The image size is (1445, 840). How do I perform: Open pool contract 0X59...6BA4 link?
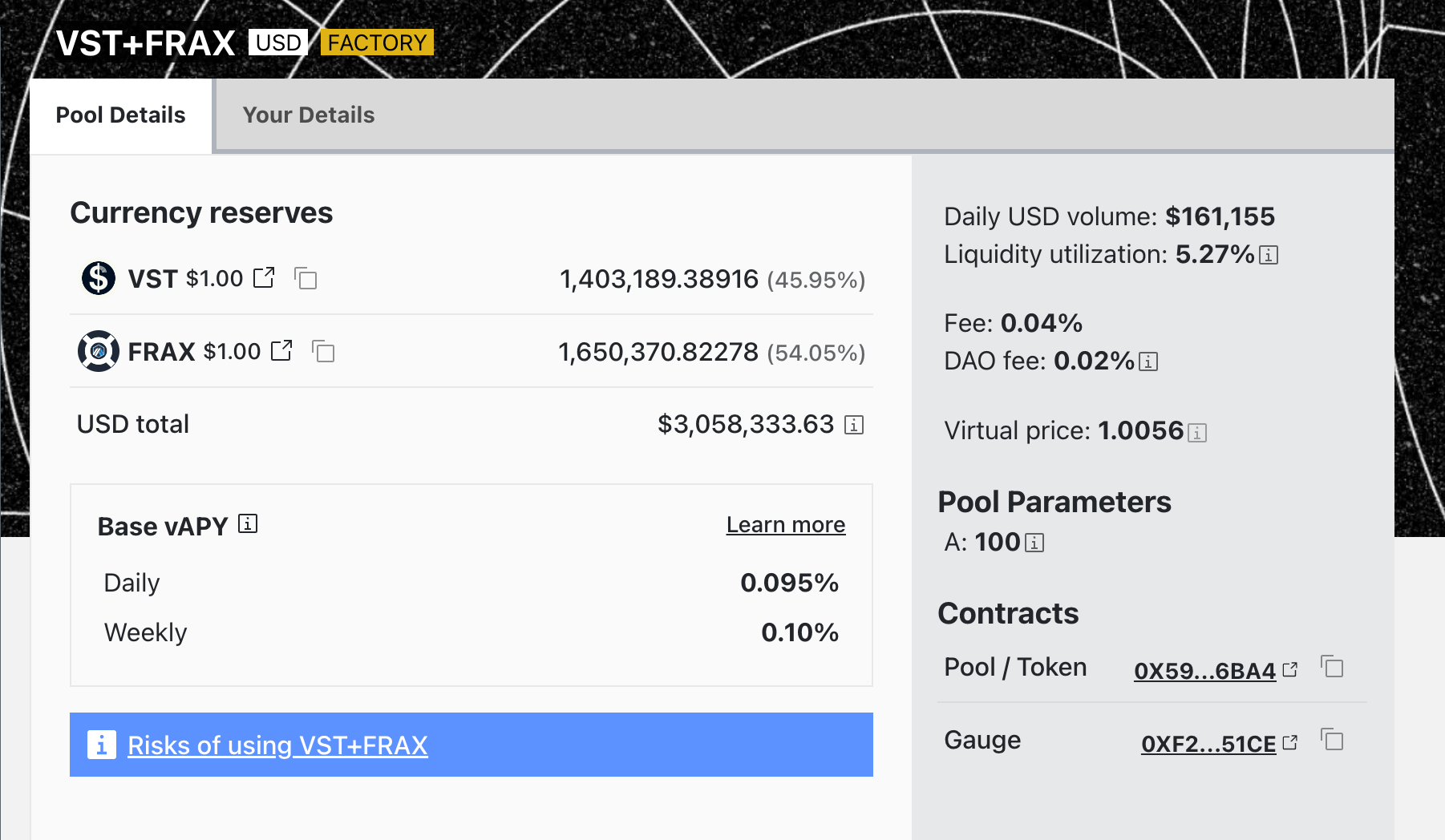(x=1204, y=671)
